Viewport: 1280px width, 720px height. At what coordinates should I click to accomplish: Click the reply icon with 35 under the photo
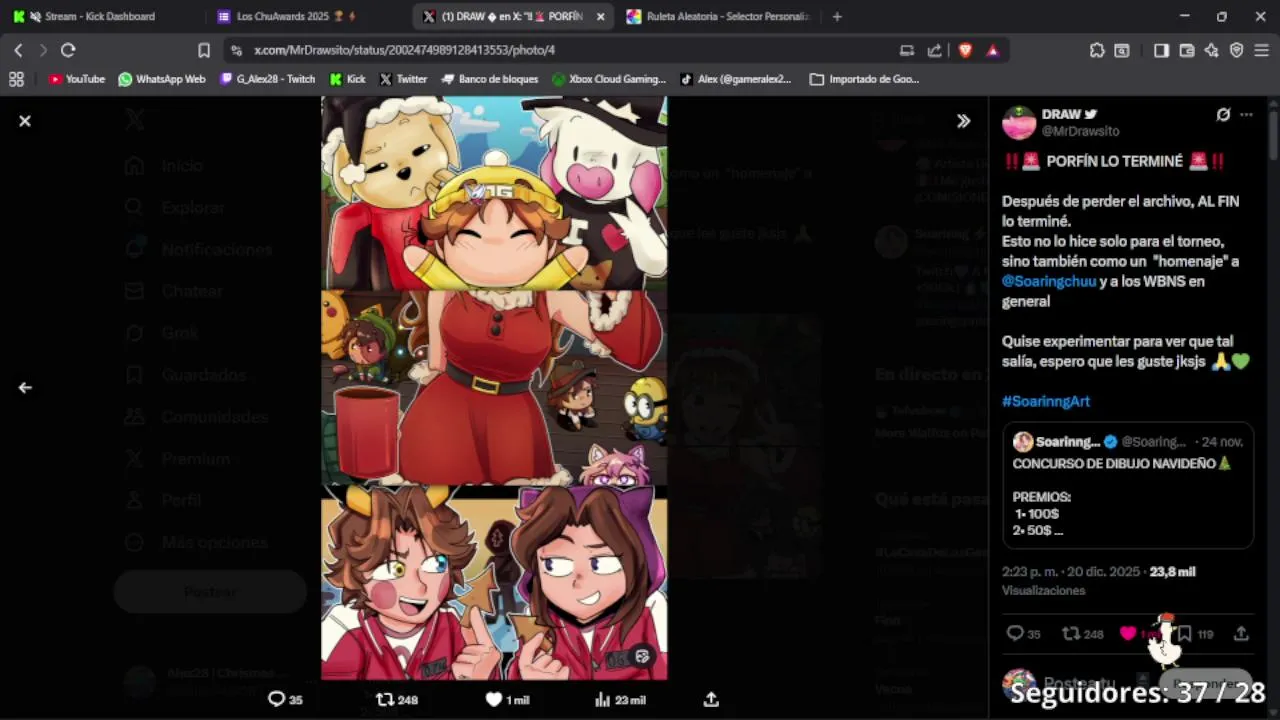click(277, 700)
